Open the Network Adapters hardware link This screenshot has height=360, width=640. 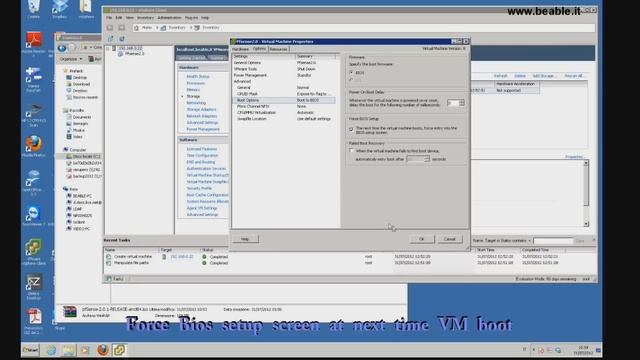pos(202,116)
